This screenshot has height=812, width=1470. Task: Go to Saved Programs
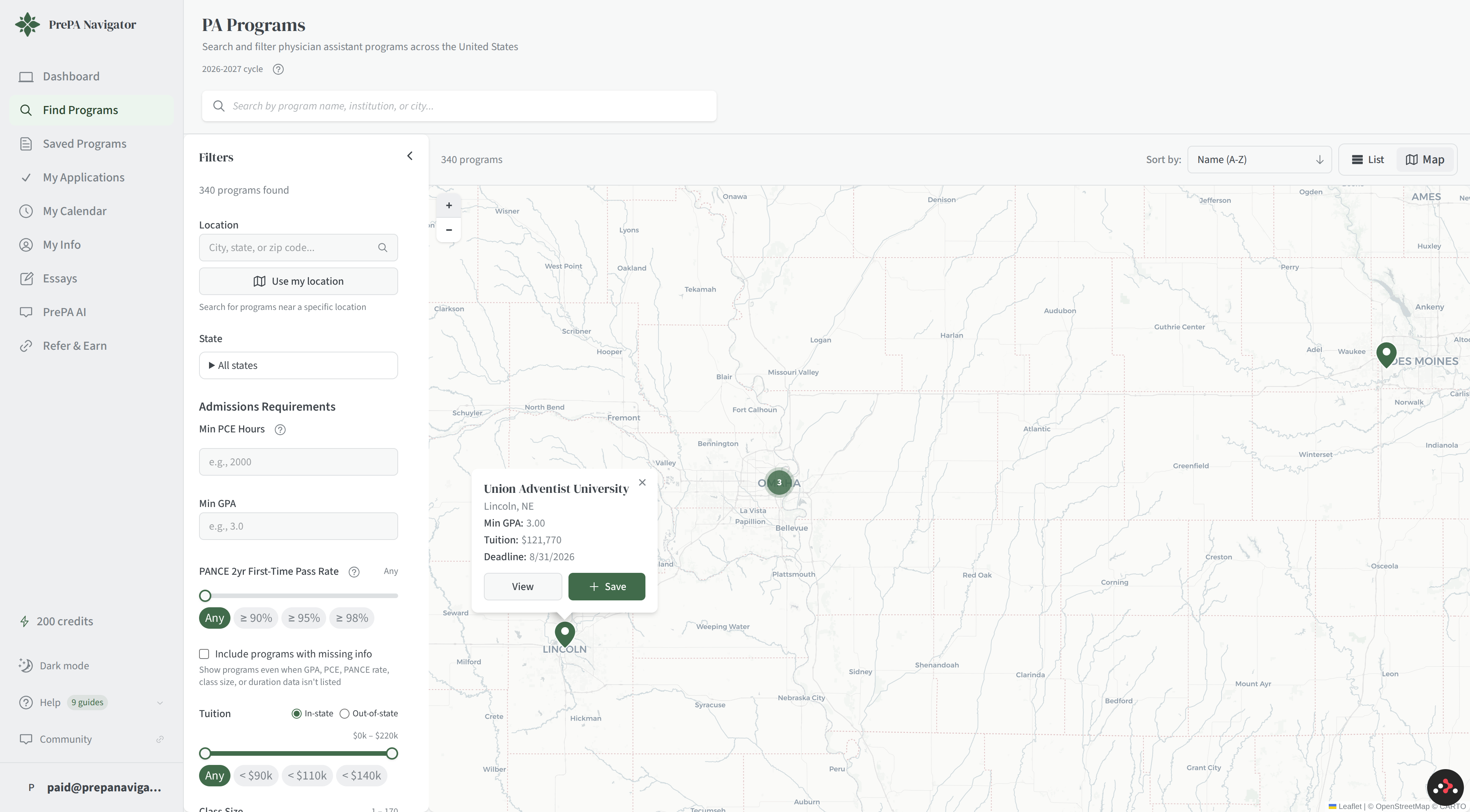pos(91,144)
